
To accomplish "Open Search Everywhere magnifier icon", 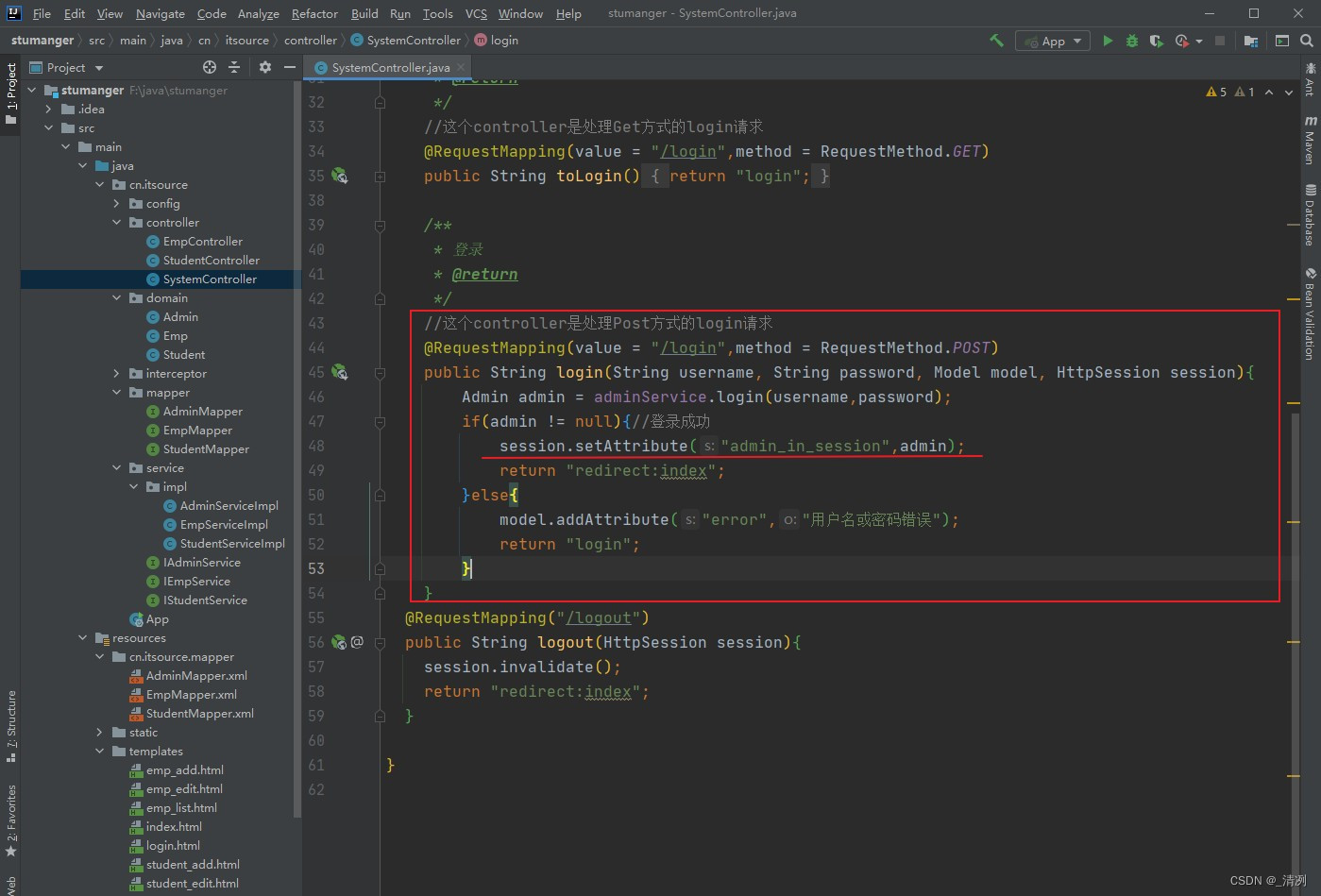I will pyautogui.click(x=1307, y=41).
